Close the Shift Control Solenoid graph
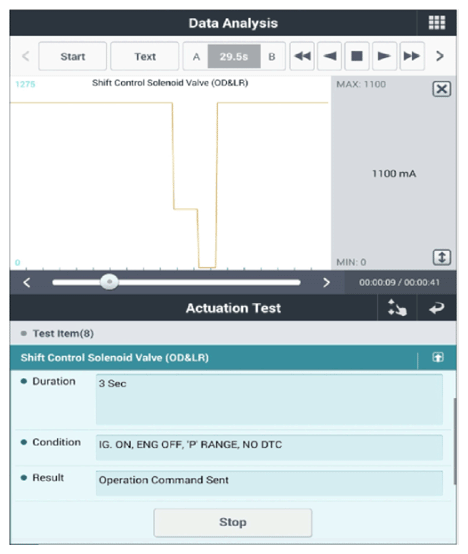Viewport: 468px width, 554px height. click(442, 89)
